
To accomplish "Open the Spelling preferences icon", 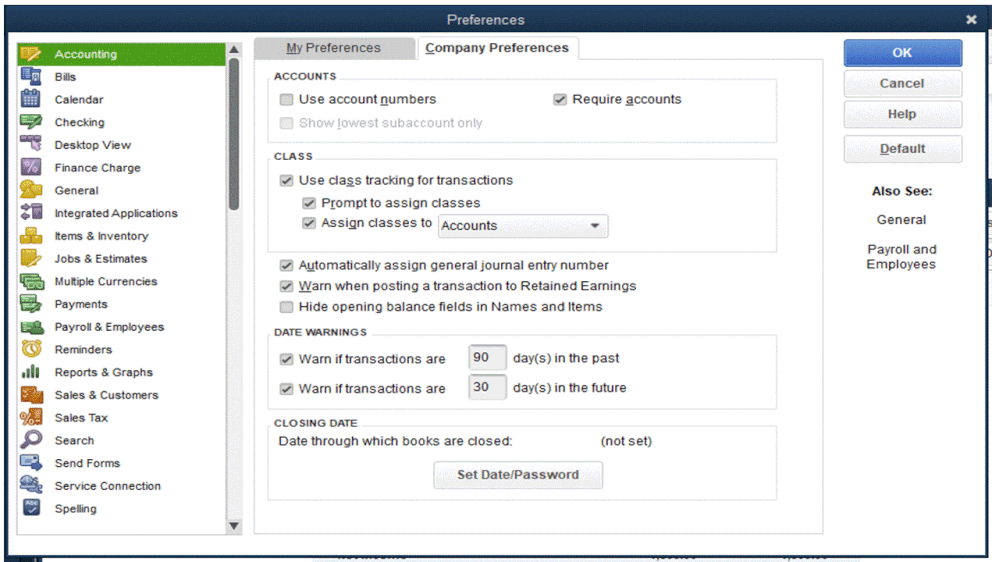I will [x=31, y=508].
